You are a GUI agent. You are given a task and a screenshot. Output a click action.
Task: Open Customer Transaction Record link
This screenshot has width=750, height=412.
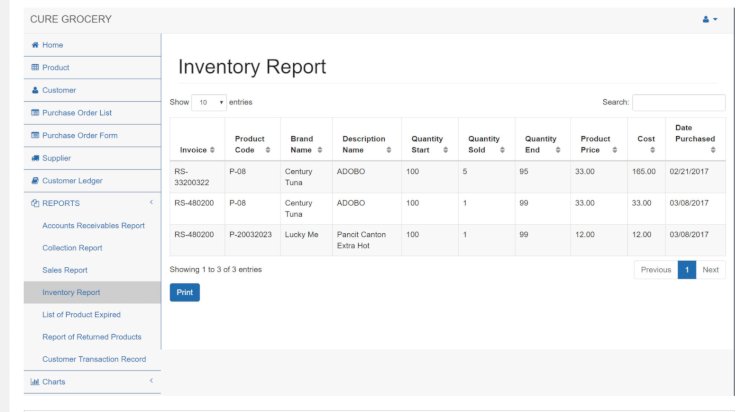point(94,359)
